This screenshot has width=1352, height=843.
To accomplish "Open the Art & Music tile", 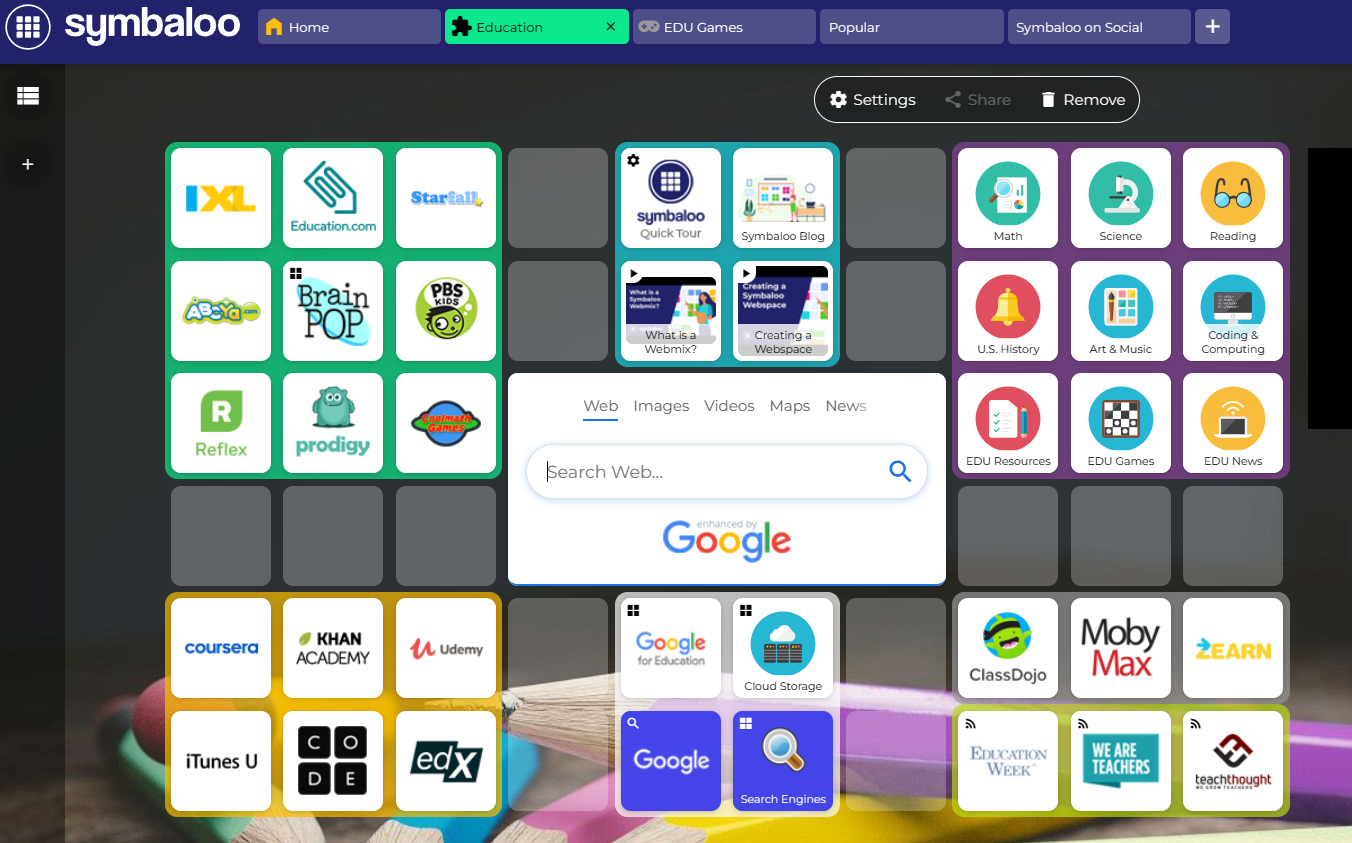I will point(1121,311).
